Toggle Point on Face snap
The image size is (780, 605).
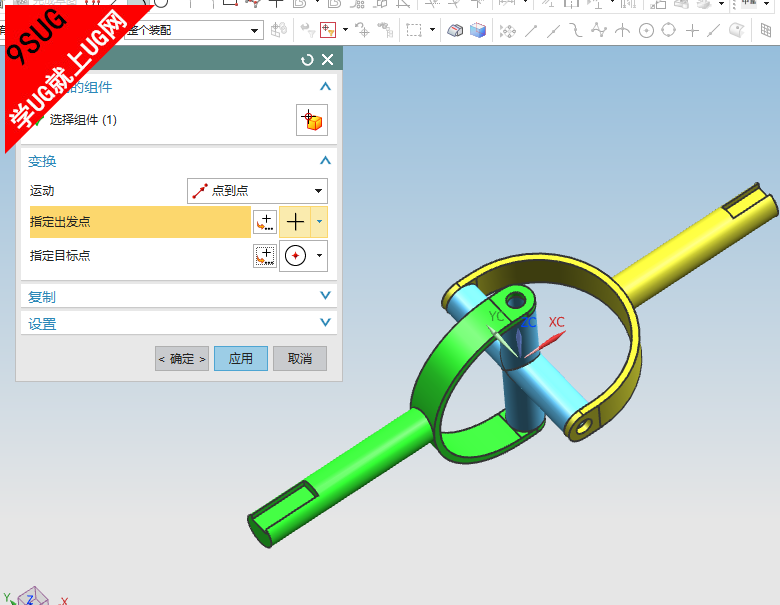[x=736, y=30]
